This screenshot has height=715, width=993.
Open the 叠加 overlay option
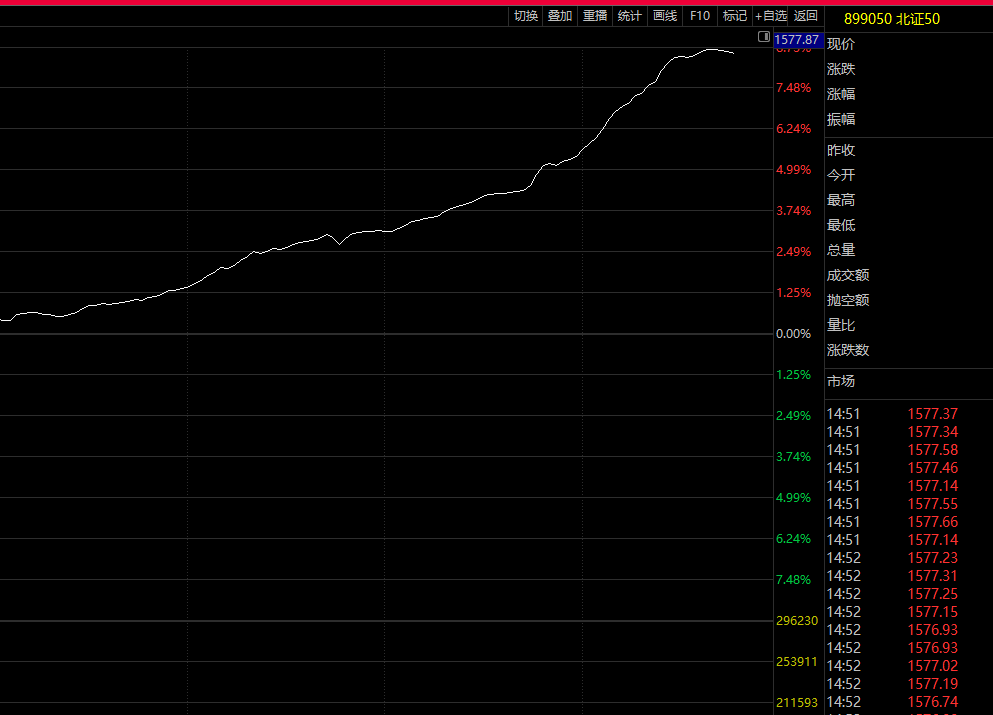click(560, 16)
